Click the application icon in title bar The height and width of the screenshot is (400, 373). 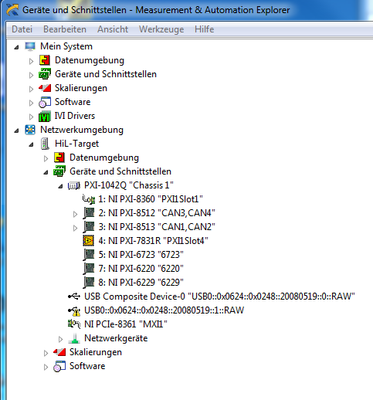click(x=13, y=10)
